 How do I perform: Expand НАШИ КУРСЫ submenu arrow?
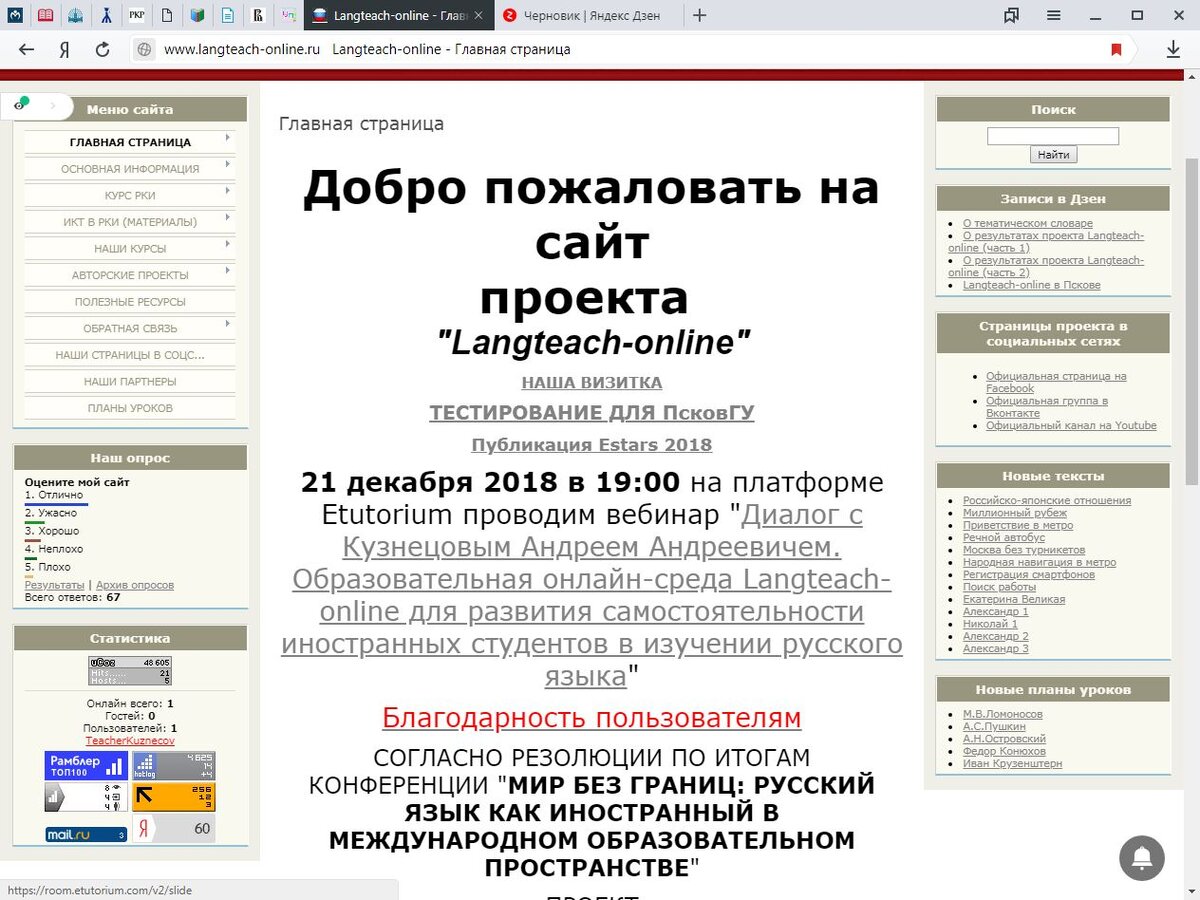click(228, 243)
